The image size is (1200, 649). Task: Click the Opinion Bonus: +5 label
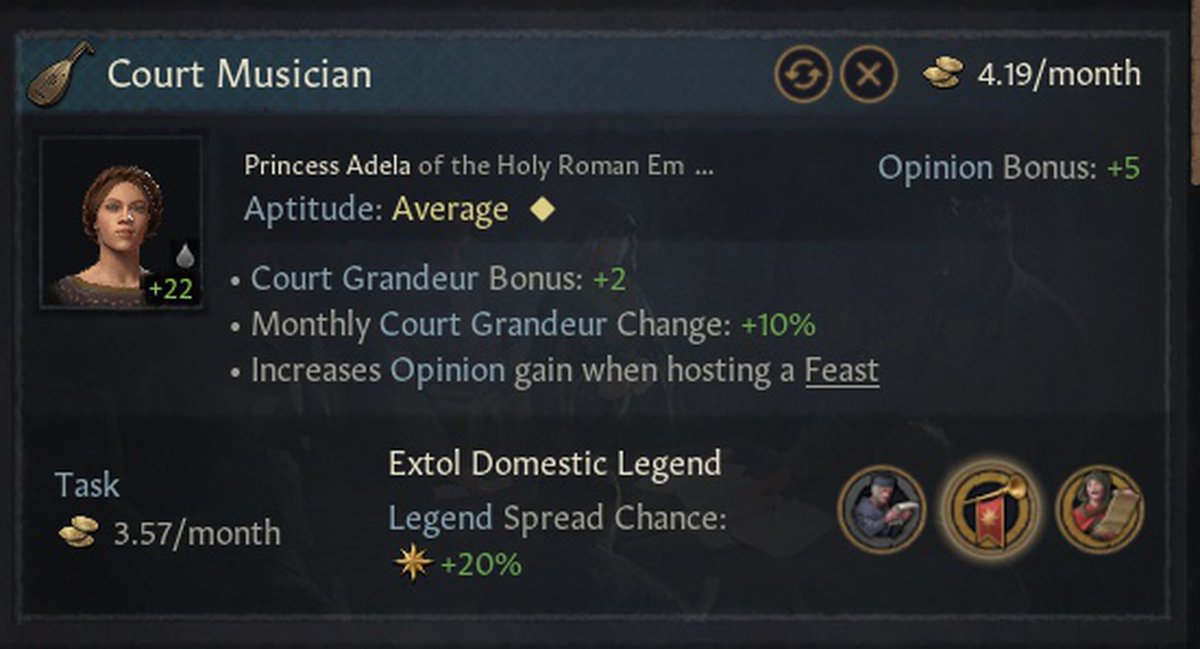point(1008,168)
